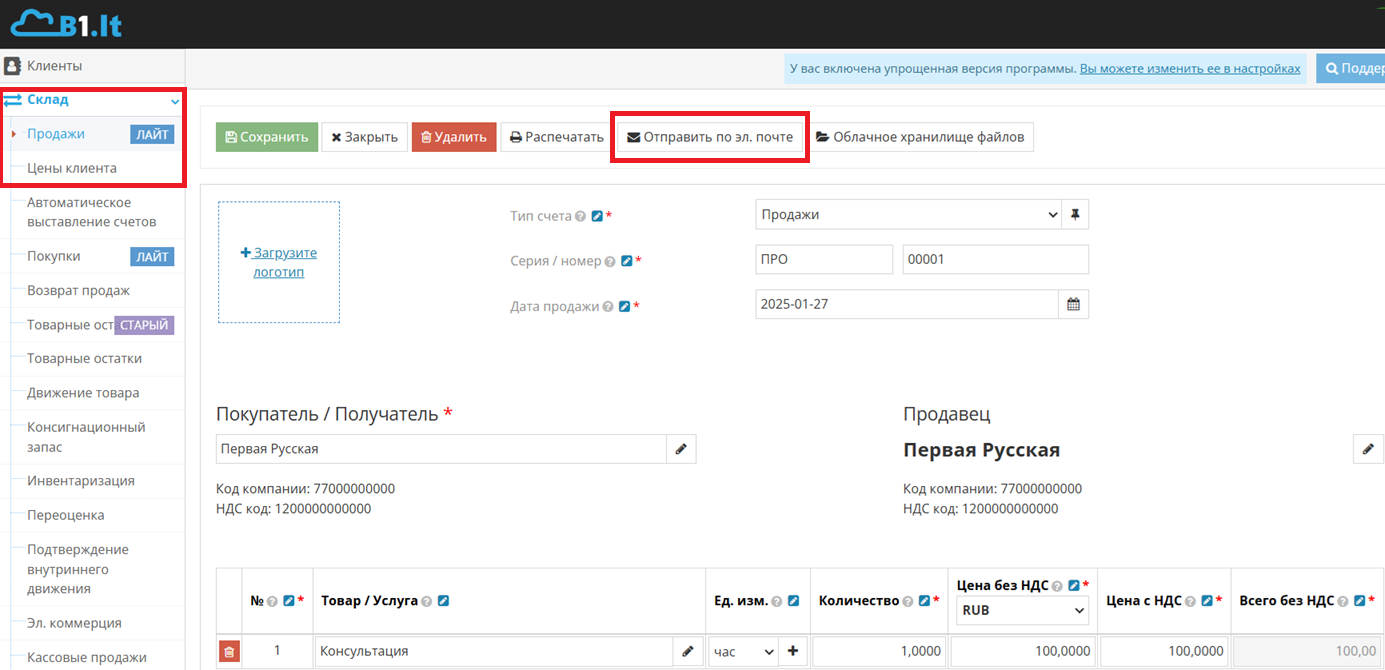
Task: Open the Тип счета dropdown
Action: 907,215
